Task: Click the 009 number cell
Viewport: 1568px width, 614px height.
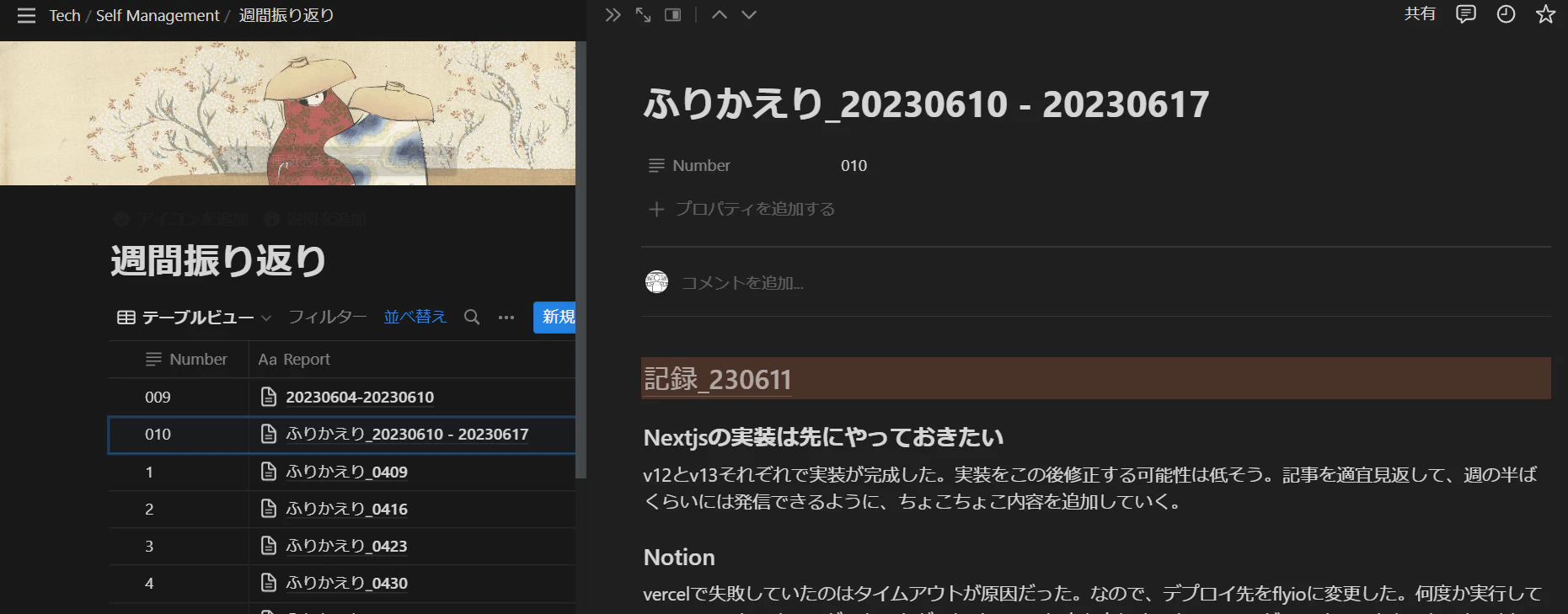Action: [x=179, y=397]
